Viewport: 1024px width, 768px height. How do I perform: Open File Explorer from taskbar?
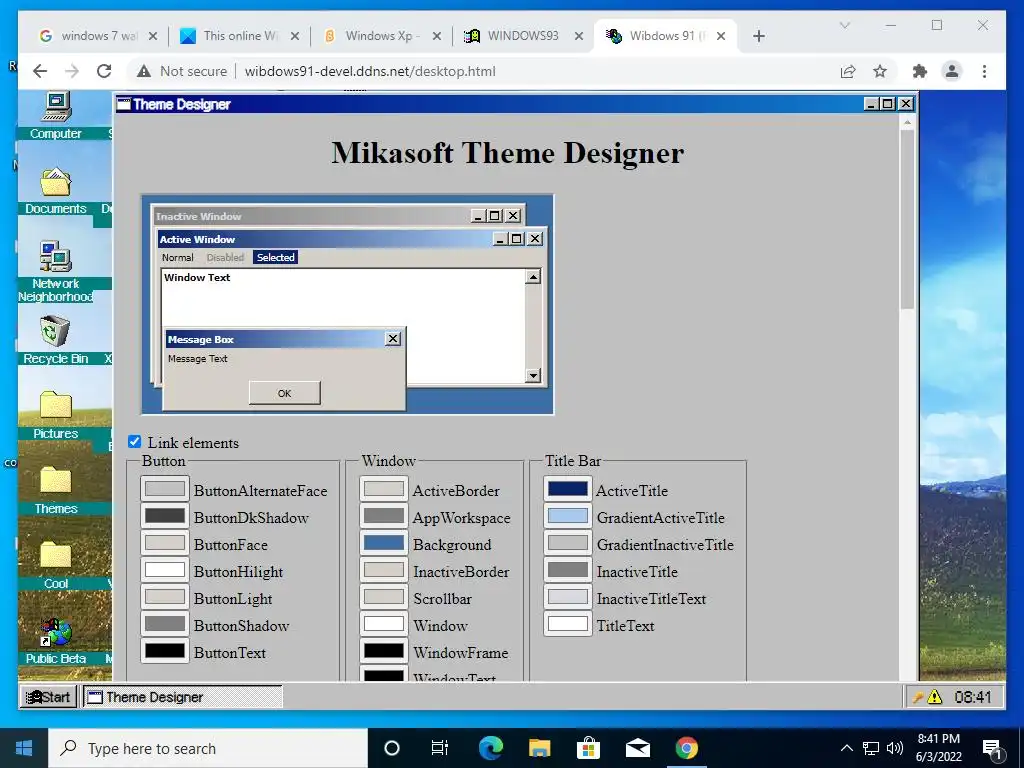click(539, 748)
